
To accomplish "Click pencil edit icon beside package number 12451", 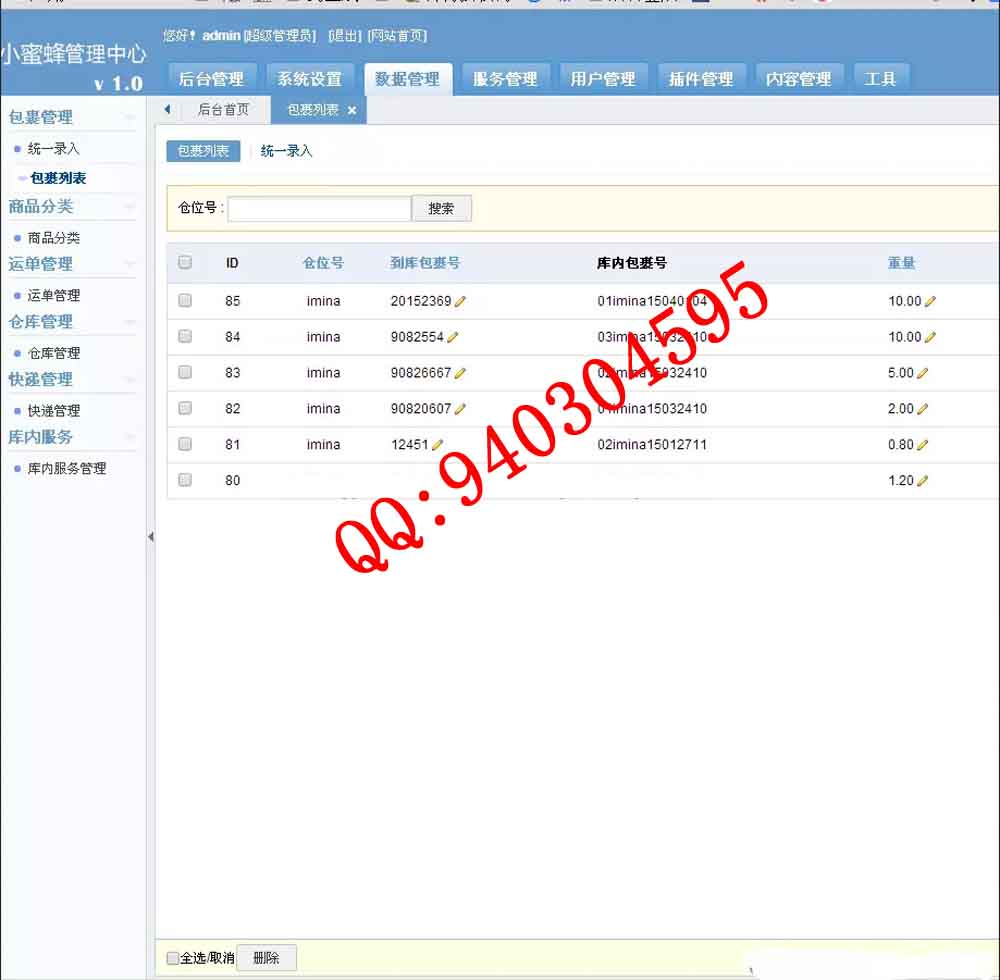I will point(437,445).
